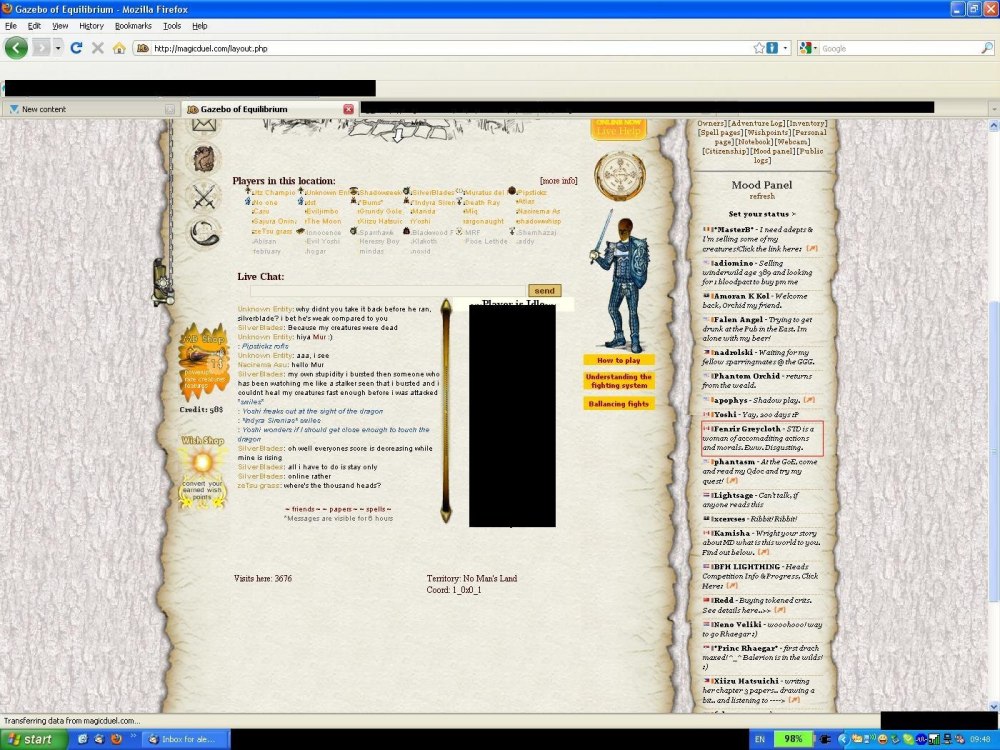Send the live chat message
This screenshot has width=1000, height=750.
click(544, 291)
